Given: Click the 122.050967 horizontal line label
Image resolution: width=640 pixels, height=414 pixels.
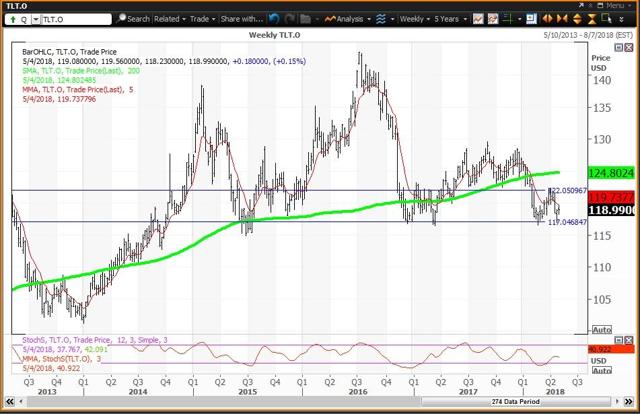Looking at the screenshot, I should coord(568,190).
